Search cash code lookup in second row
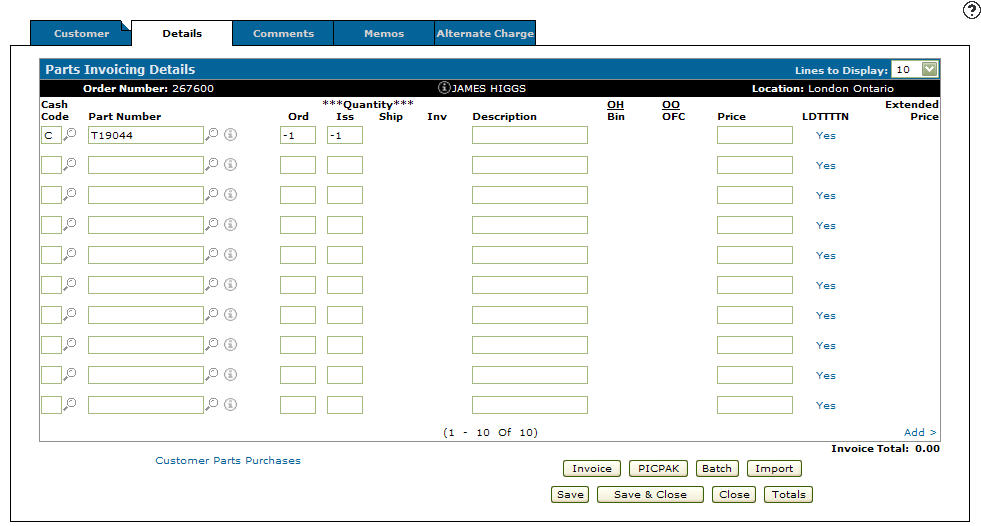Image resolution: width=981 pixels, height=526 pixels. point(69,164)
